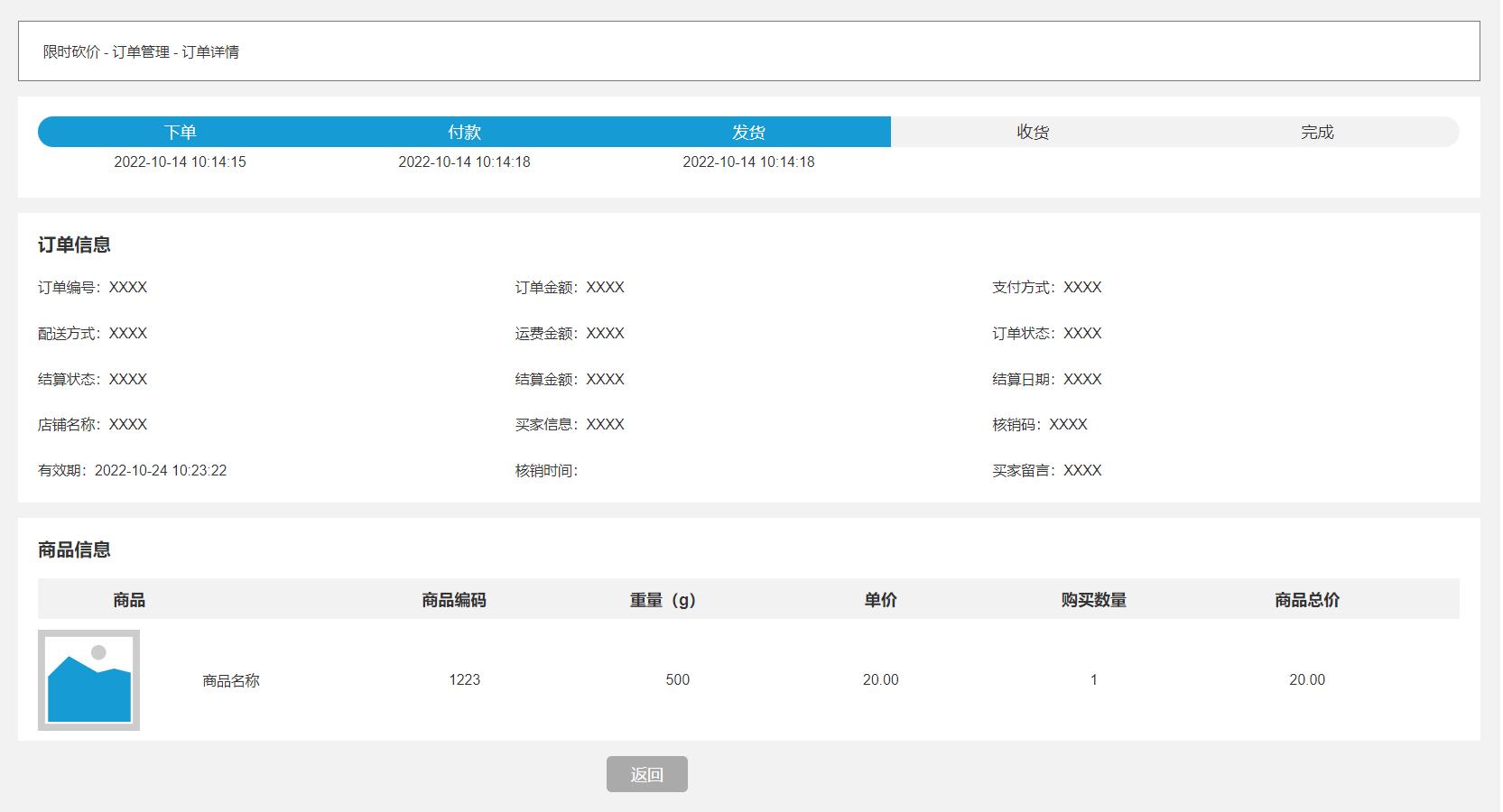Click the 买家留言 value field

1081,470
